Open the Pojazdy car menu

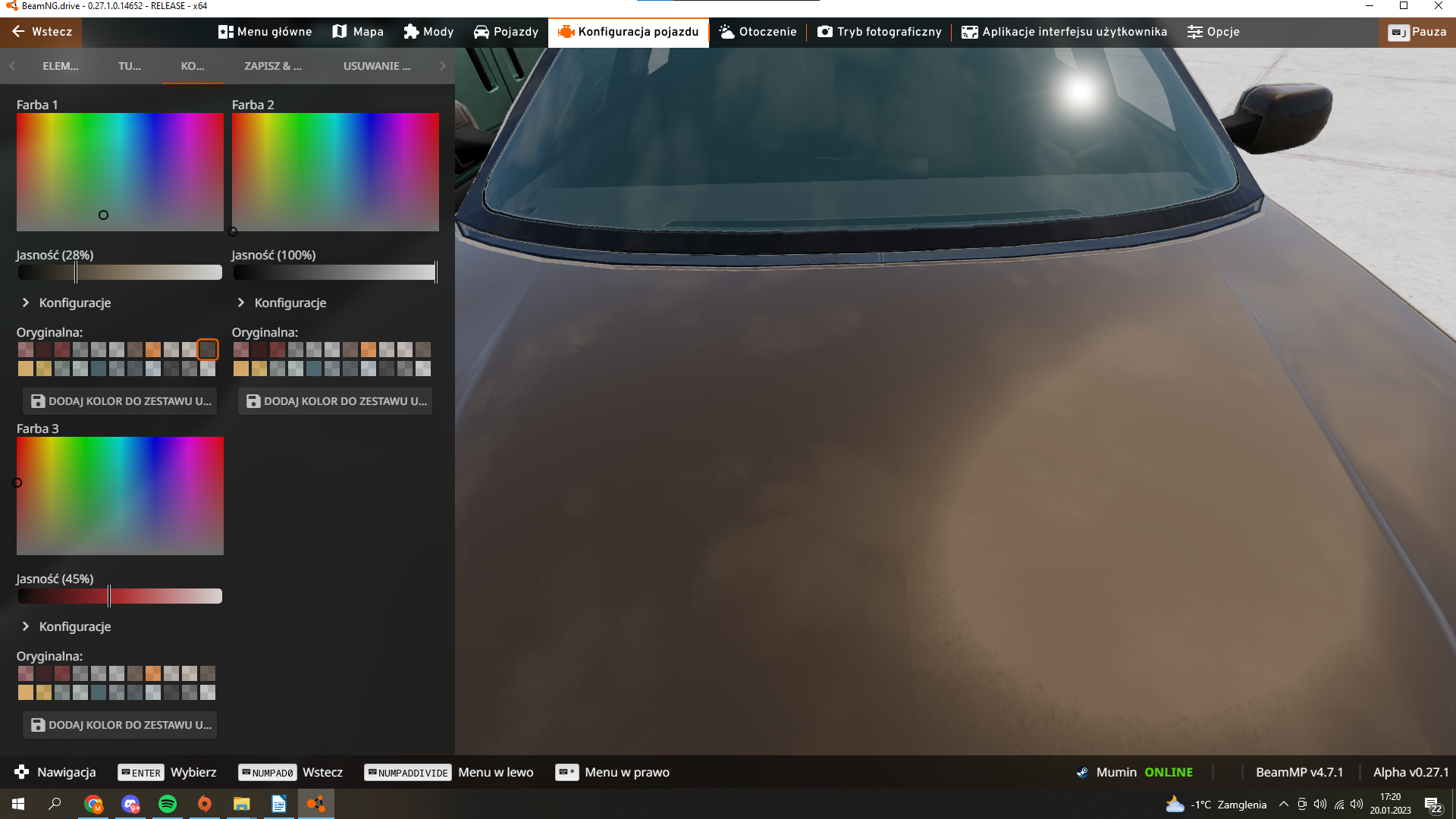tap(506, 32)
